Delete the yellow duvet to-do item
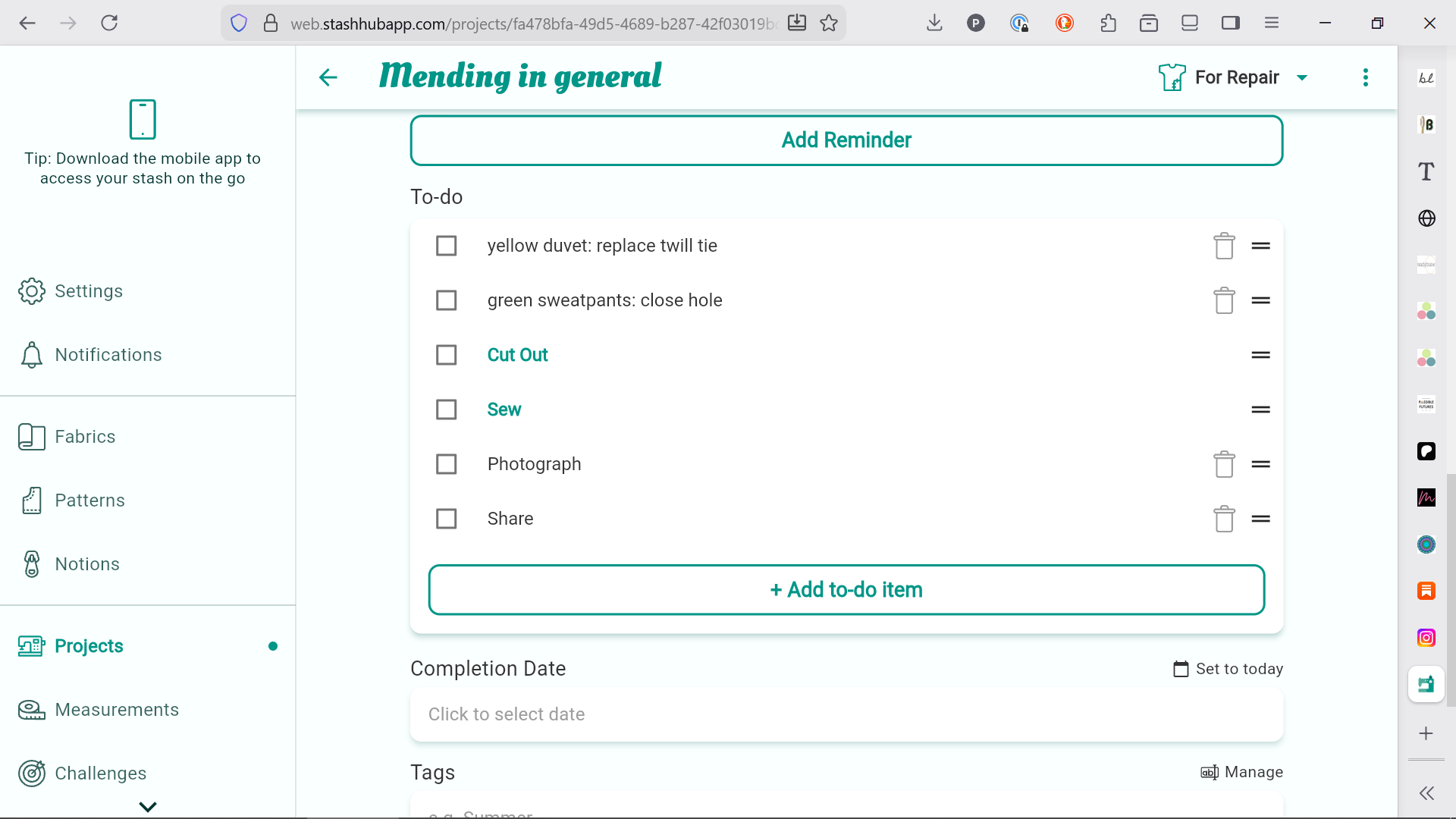This screenshot has width=1456, height=819. point(1224,246)
